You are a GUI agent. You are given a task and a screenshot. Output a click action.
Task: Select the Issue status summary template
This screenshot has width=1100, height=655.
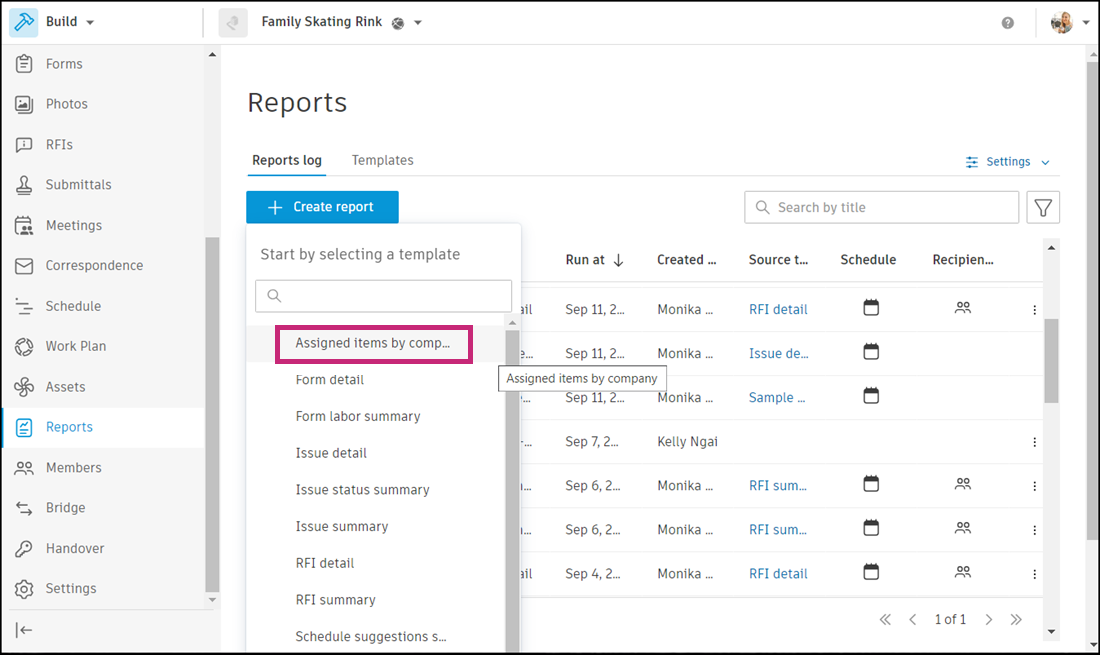coord(362,490)
